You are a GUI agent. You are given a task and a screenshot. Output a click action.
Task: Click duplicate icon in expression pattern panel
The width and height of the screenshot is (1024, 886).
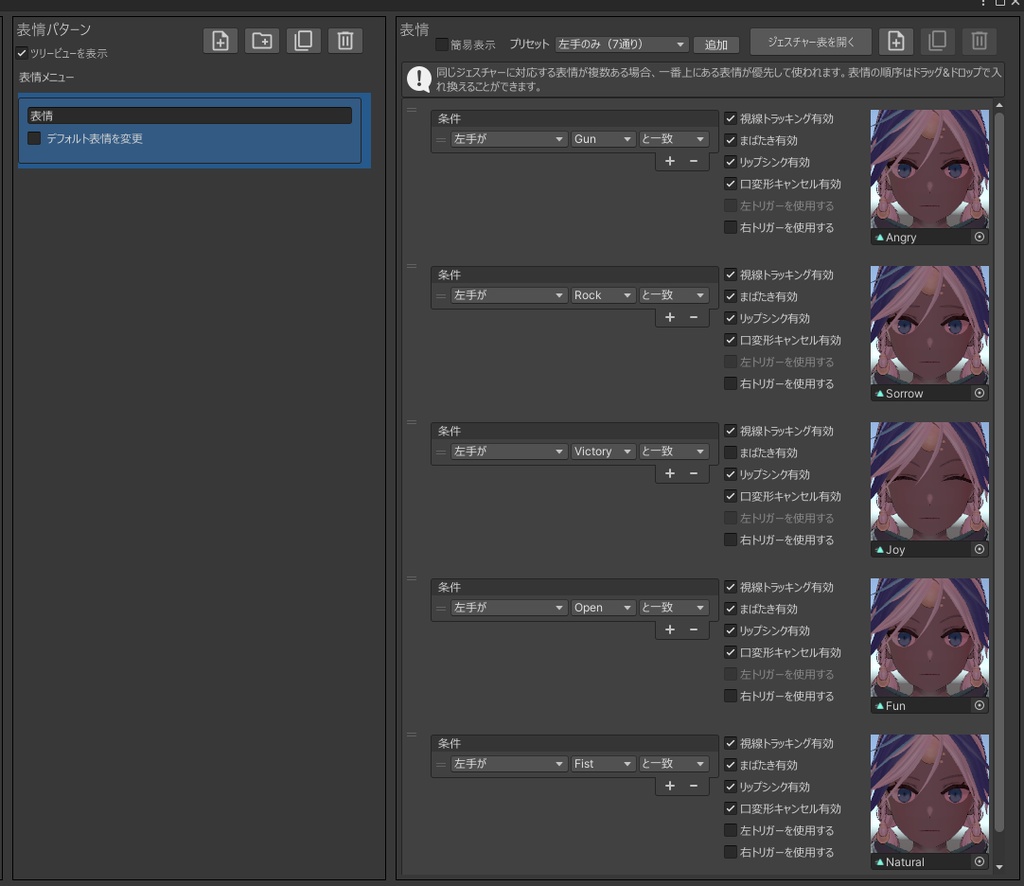click(304, 41)
